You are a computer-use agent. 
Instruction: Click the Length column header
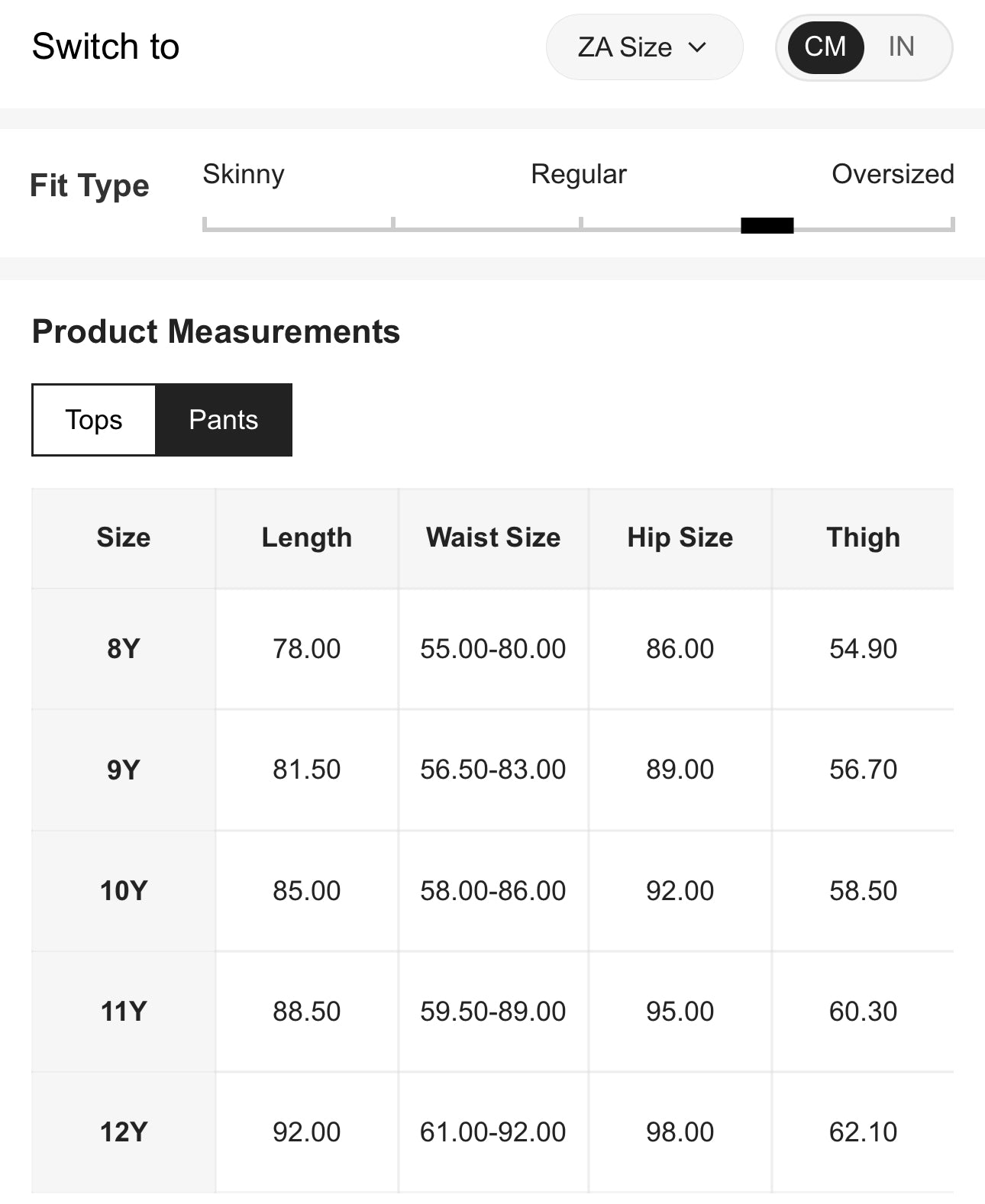pos(306,537)
